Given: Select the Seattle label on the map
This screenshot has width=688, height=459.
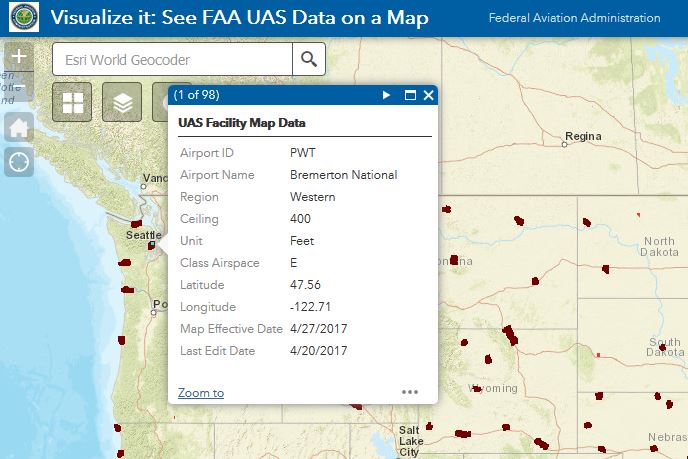Looking at the screenshot, I should (143, 235).
